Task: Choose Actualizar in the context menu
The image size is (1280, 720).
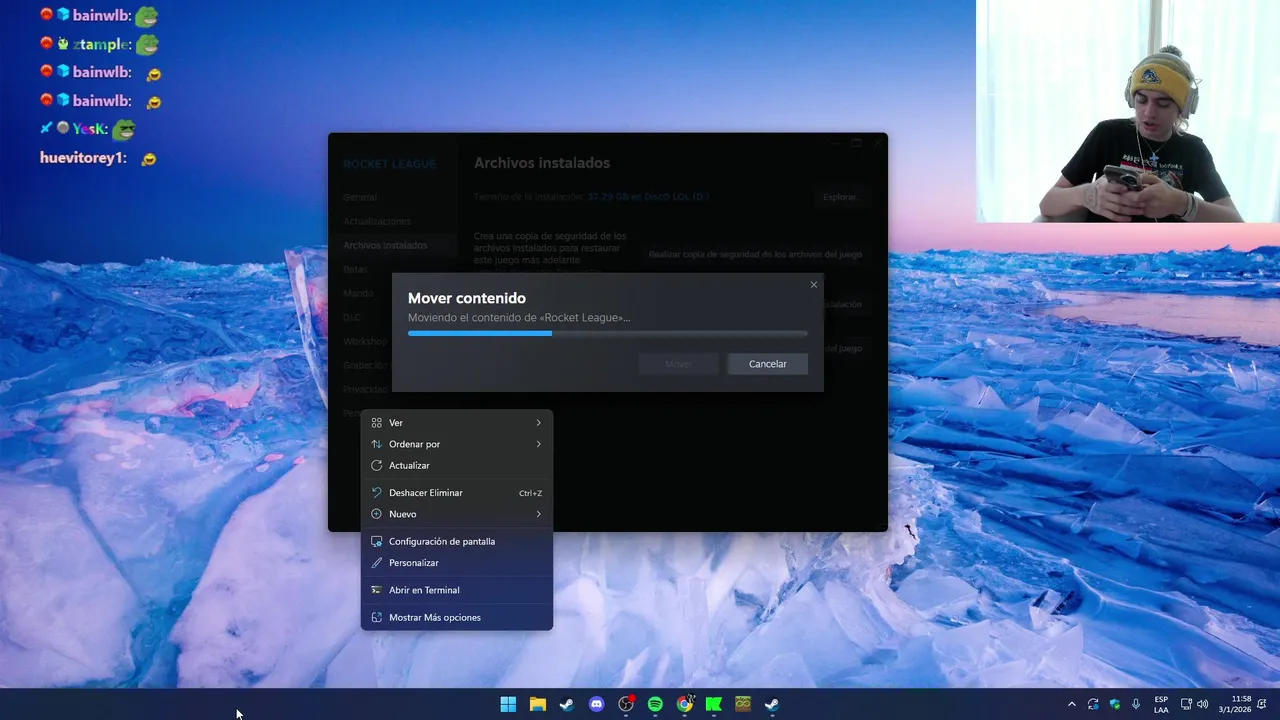Action: [456, 466]
